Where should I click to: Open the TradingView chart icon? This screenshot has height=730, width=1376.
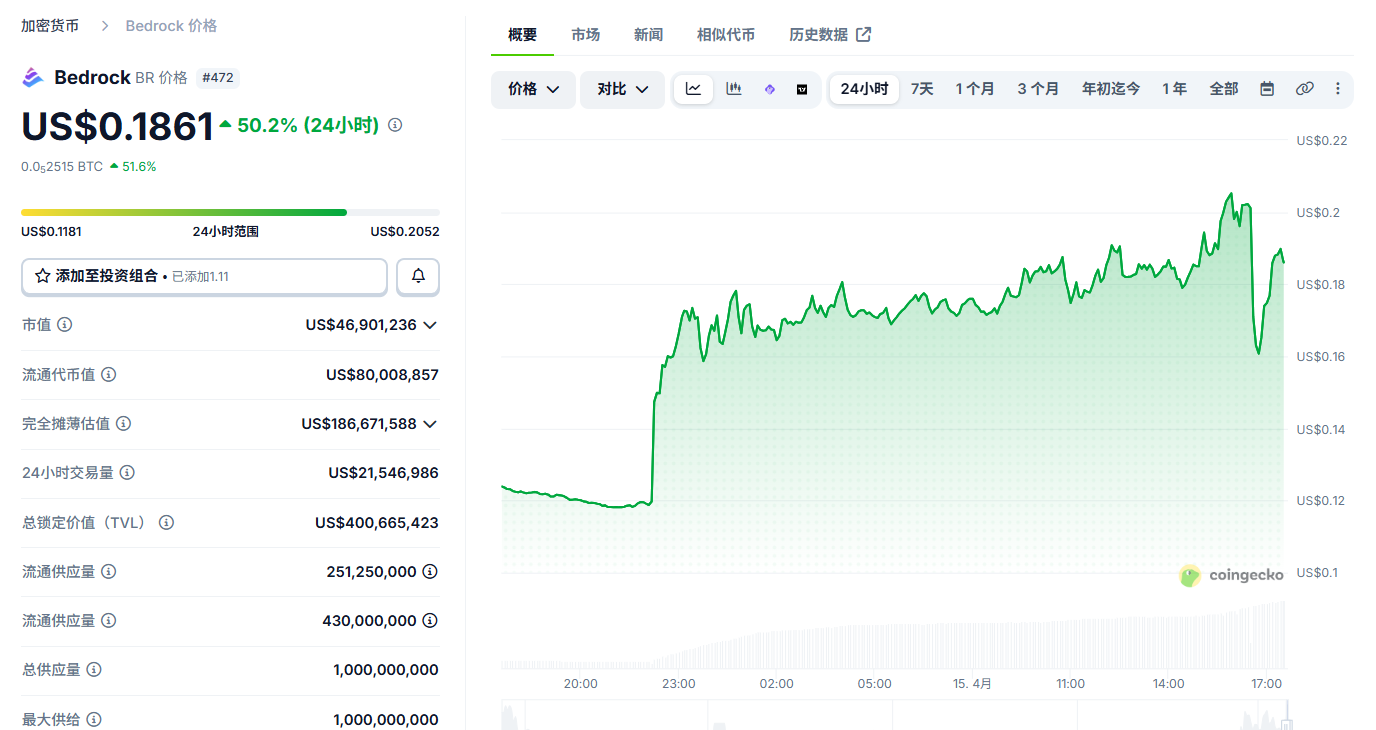click(x=802, y=89)
